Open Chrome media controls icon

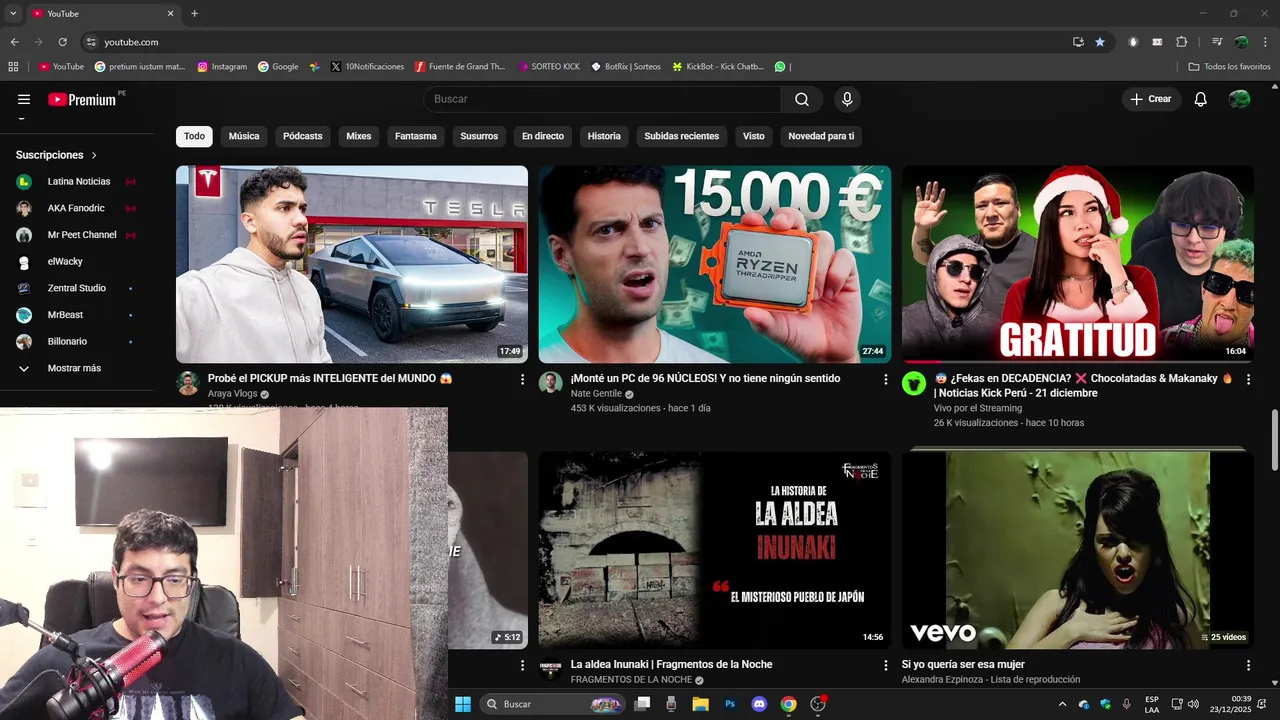point(1217,42)
